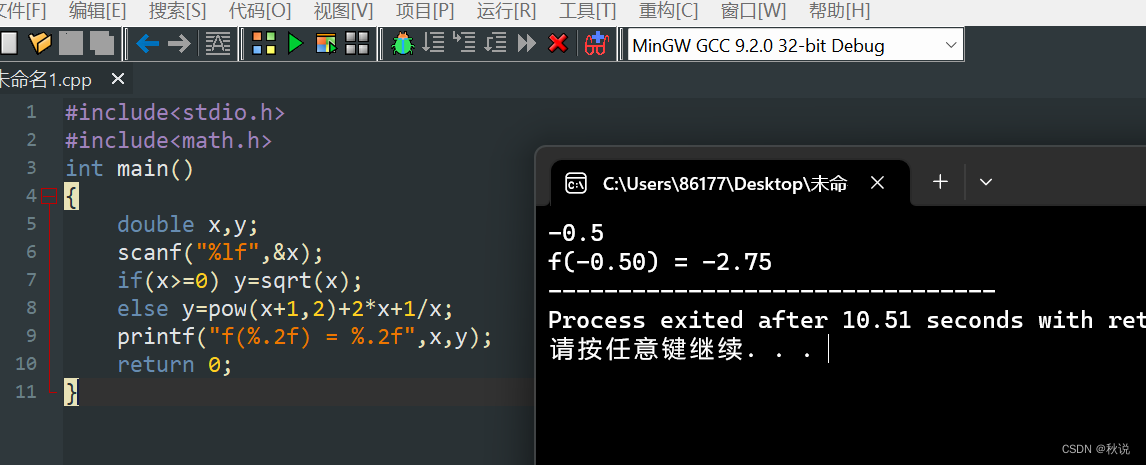Open a file with the folder icon

tap(39, 43)
